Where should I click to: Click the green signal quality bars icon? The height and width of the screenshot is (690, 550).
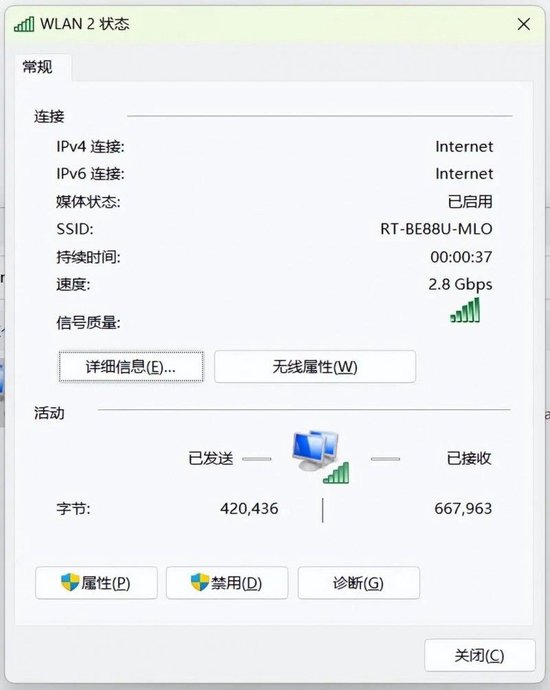[x=465, y=310]
